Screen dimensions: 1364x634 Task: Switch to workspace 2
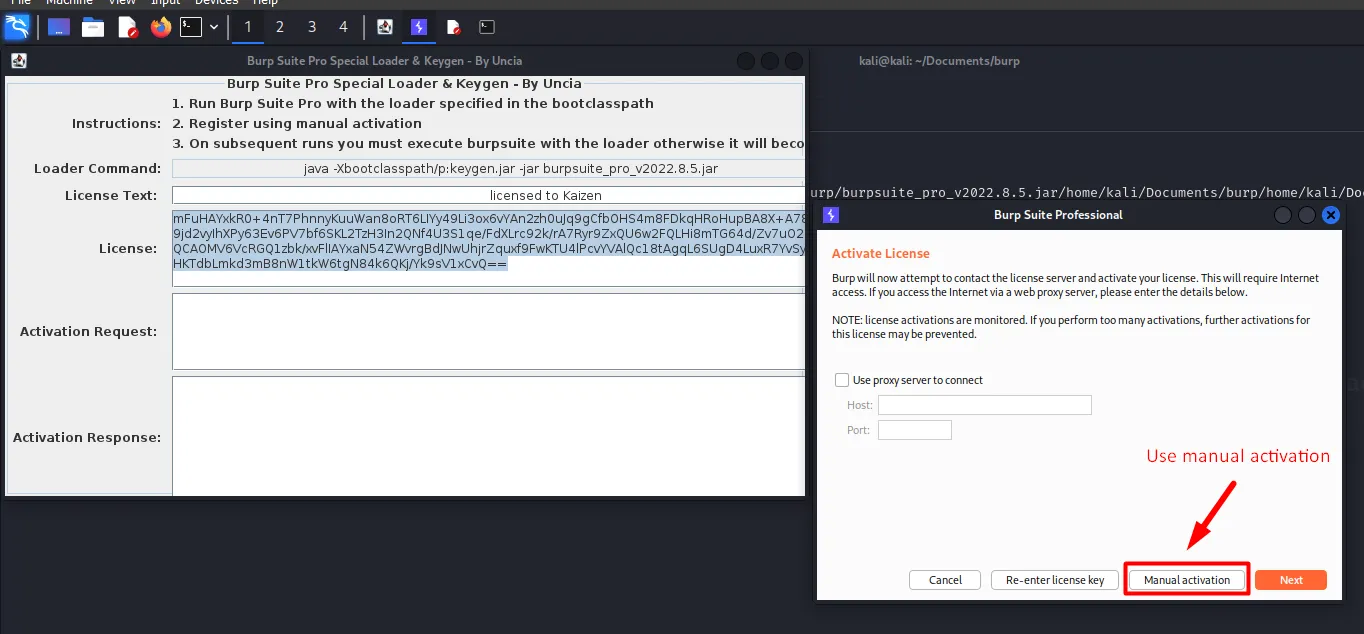click(x=280, y=27)
